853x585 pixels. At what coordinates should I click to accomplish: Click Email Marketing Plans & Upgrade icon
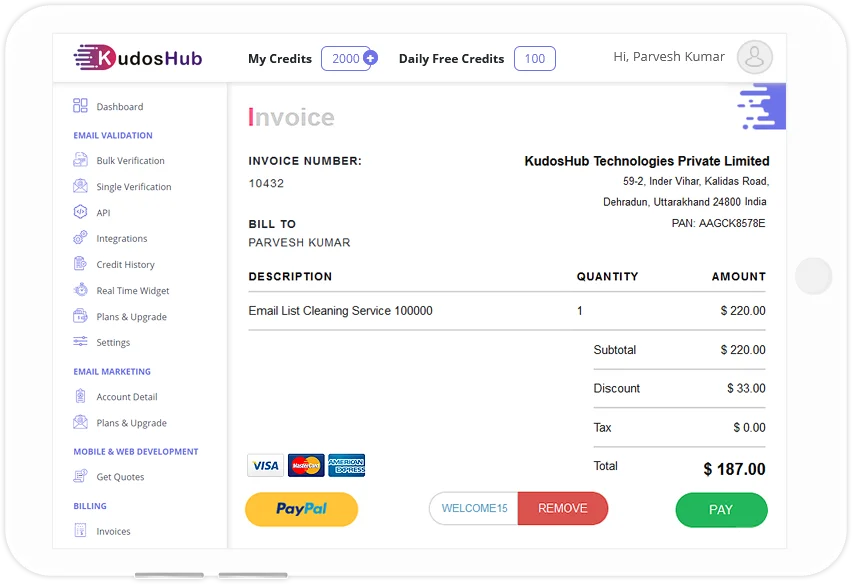coord(80,422)
